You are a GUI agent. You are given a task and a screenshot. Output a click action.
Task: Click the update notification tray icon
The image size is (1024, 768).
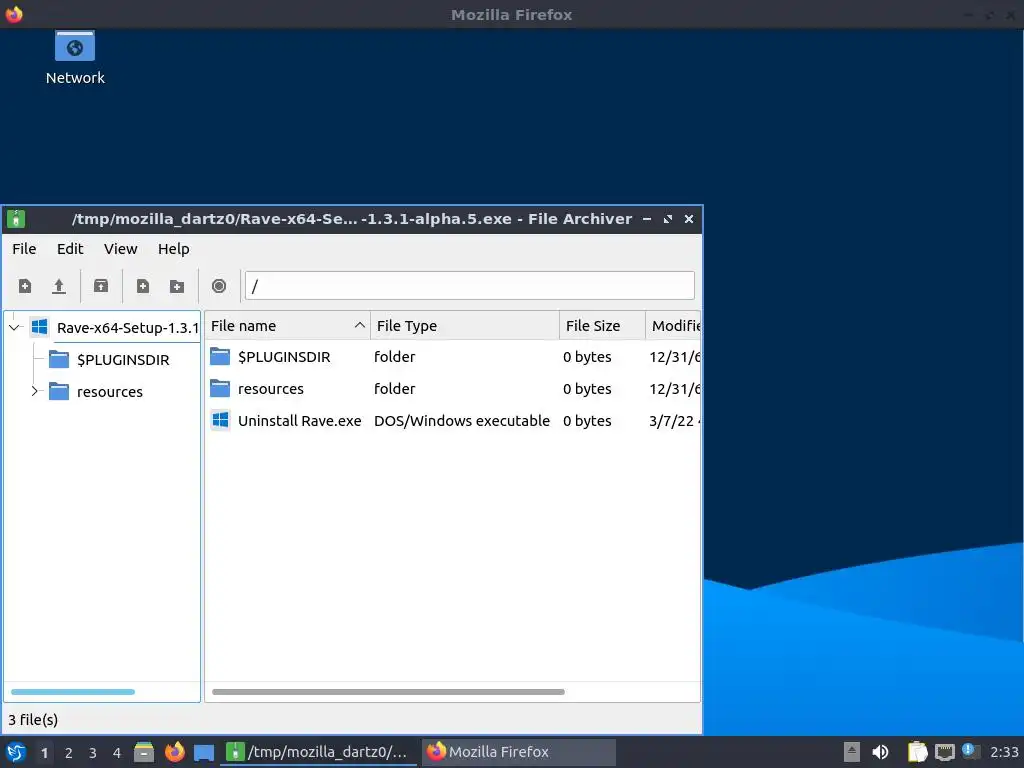point(970,751)
